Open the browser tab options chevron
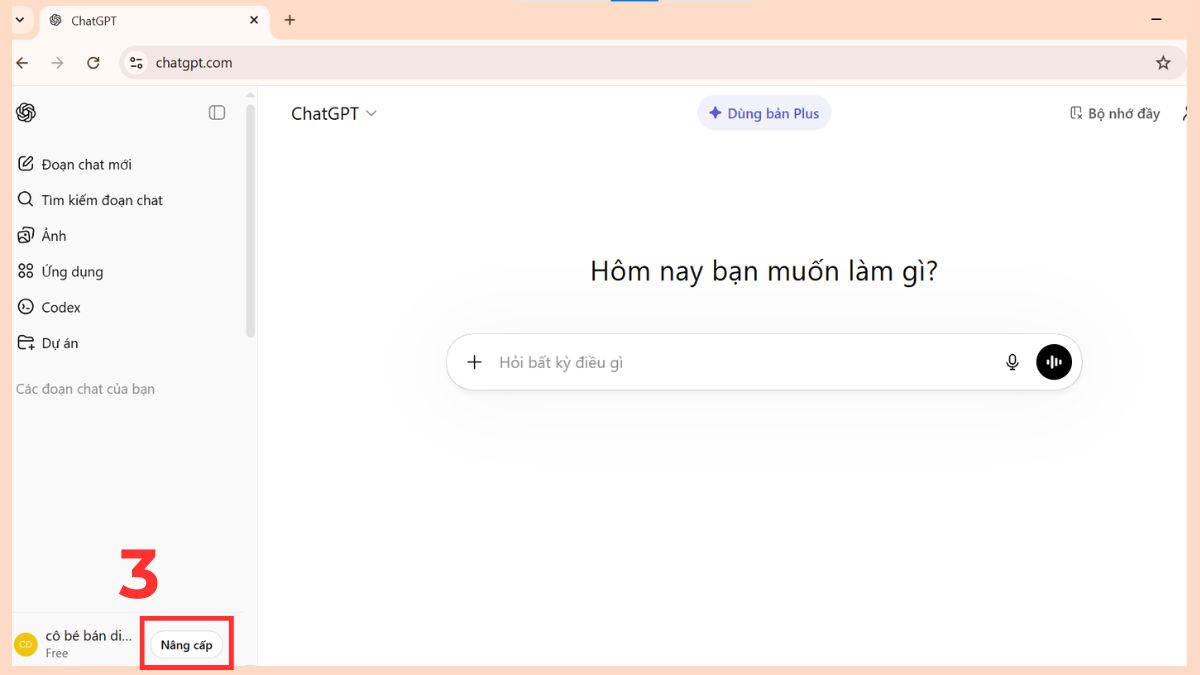Image resolution: width=1200 pixels, height=675 pixels. (19, 19)
